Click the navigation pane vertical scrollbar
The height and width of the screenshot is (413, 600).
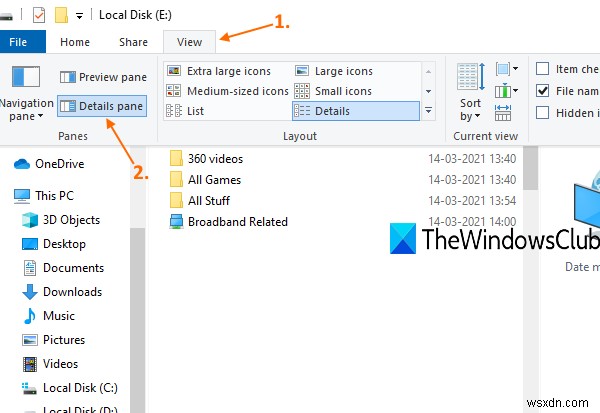point(137,320)
